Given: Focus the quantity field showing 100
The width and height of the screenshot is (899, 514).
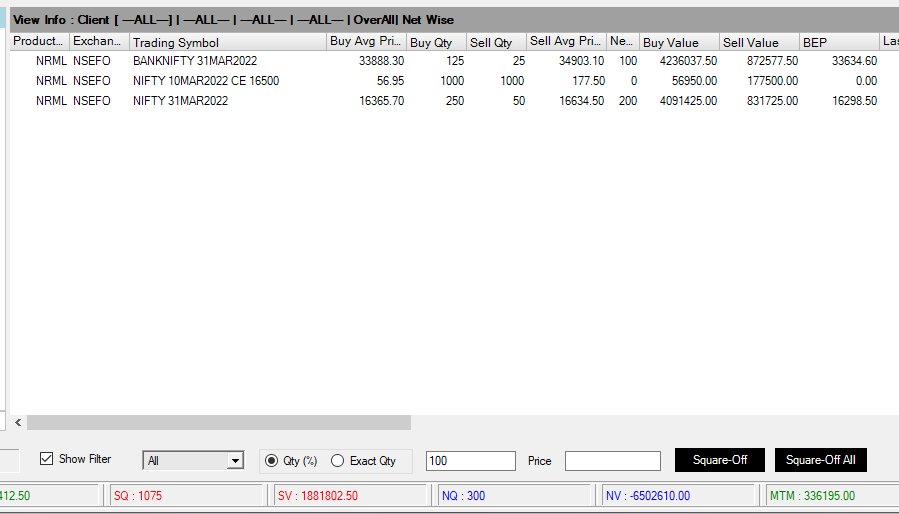Looking at the screenshot, I should pos(471,461).
